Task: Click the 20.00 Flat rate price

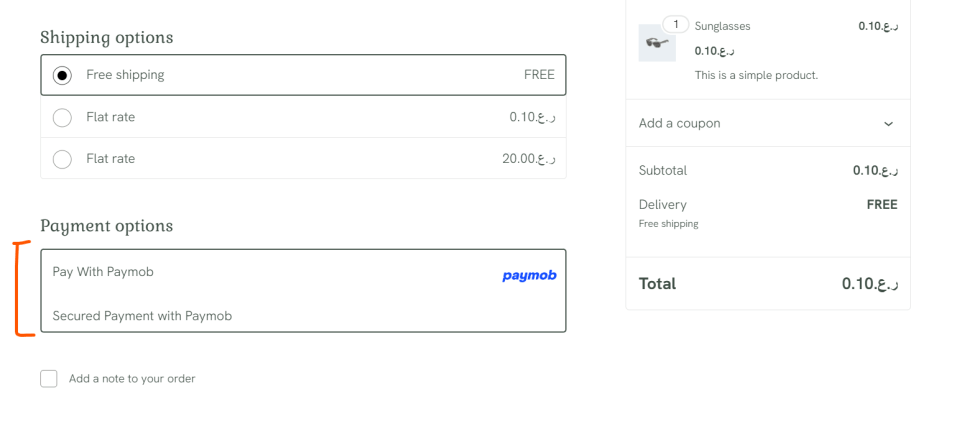Action: pyautogui.click(x=528, y=159)
